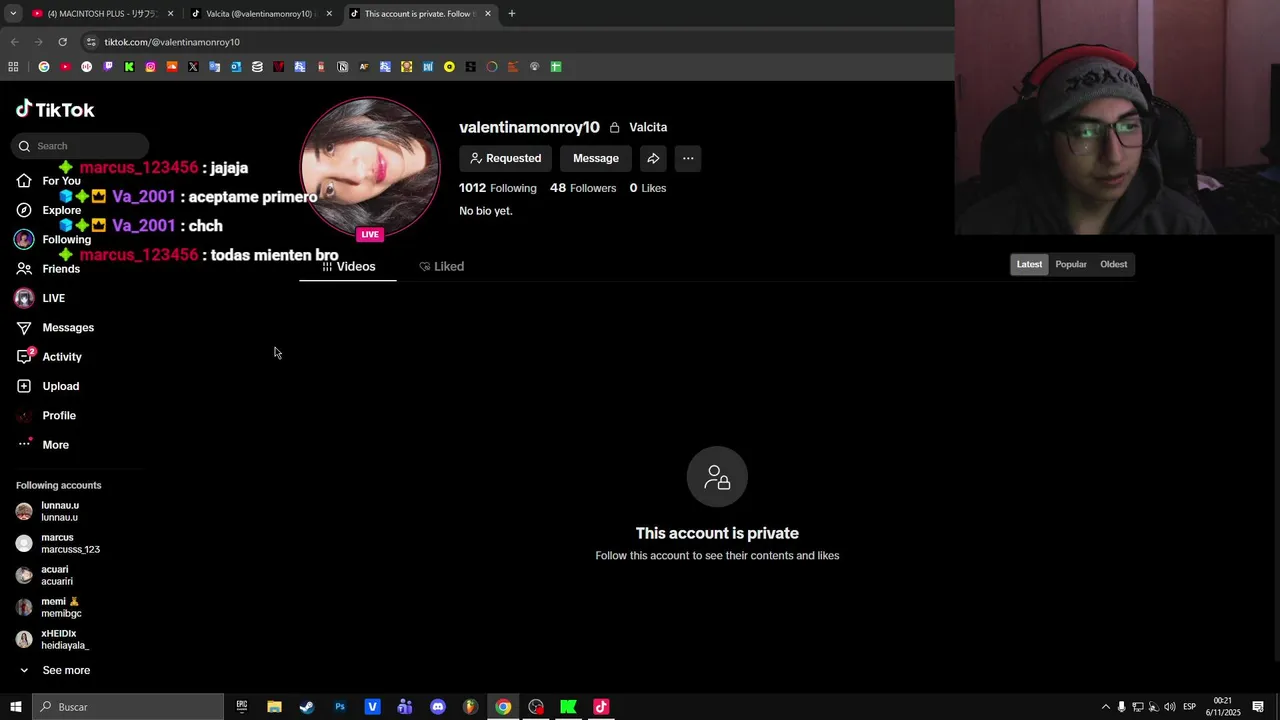Screen dimensions: 1280x720
Task: Open the 1012 Following list
Action: pyautogui.click(x=498, y=188)
